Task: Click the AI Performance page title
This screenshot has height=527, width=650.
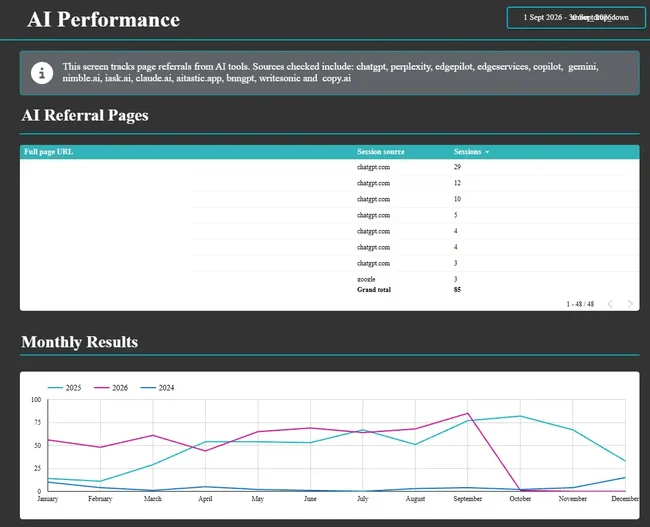Action: (104, 19)
